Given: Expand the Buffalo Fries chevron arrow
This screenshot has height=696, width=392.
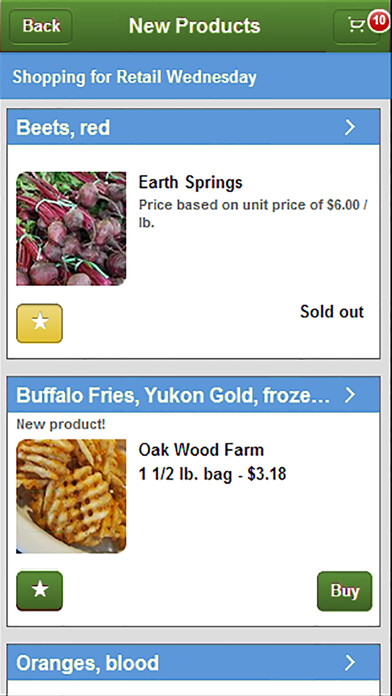Looking at the screenshot, I should pos(350,395).
